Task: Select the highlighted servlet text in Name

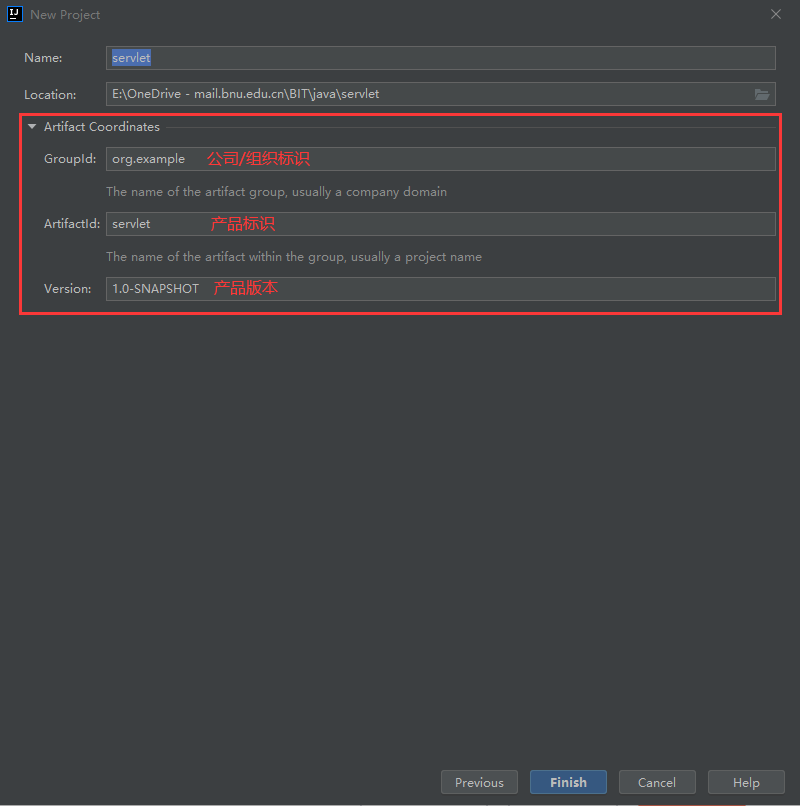Action: [x=130, y=58]
